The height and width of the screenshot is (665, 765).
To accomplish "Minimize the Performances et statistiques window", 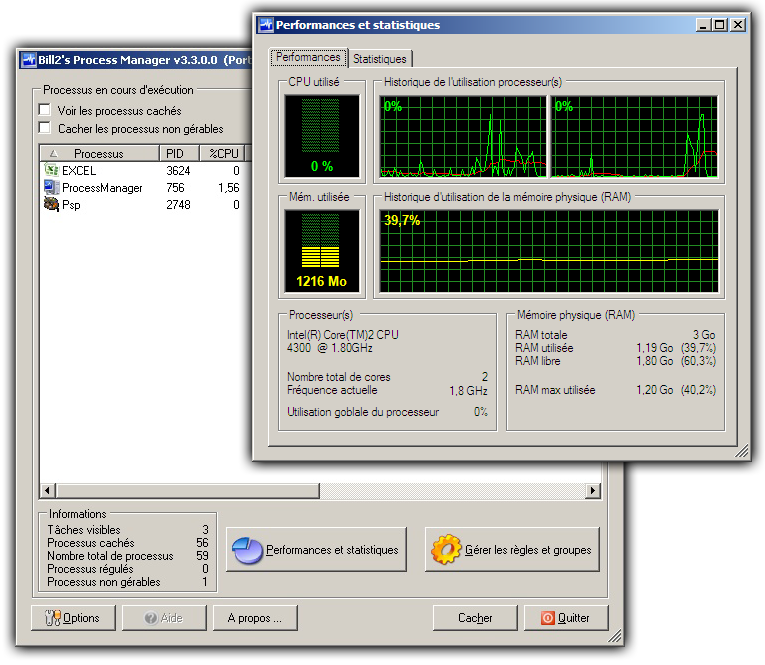I will click(703, 25).
